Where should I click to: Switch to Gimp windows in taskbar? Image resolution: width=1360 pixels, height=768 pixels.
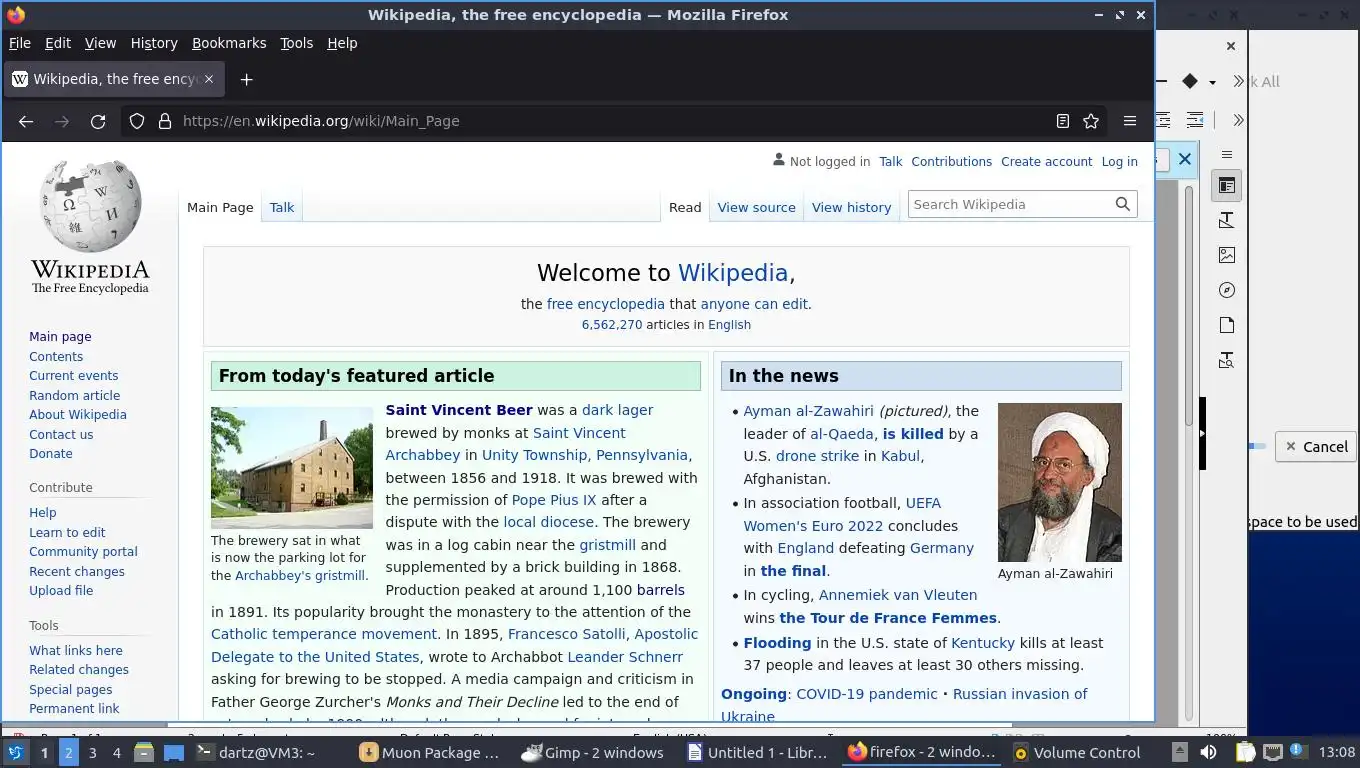coord(594,753)
